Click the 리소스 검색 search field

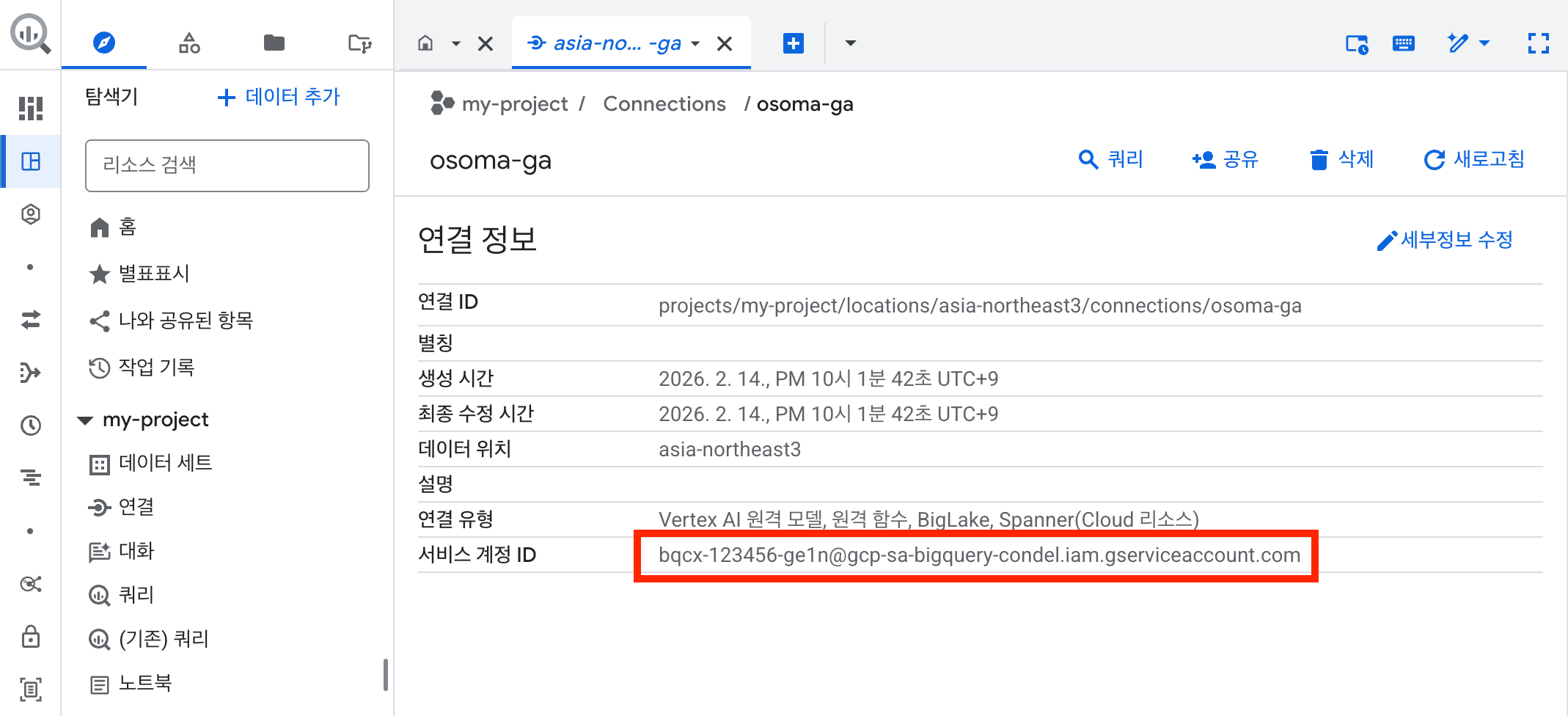[x=227, y=165]
